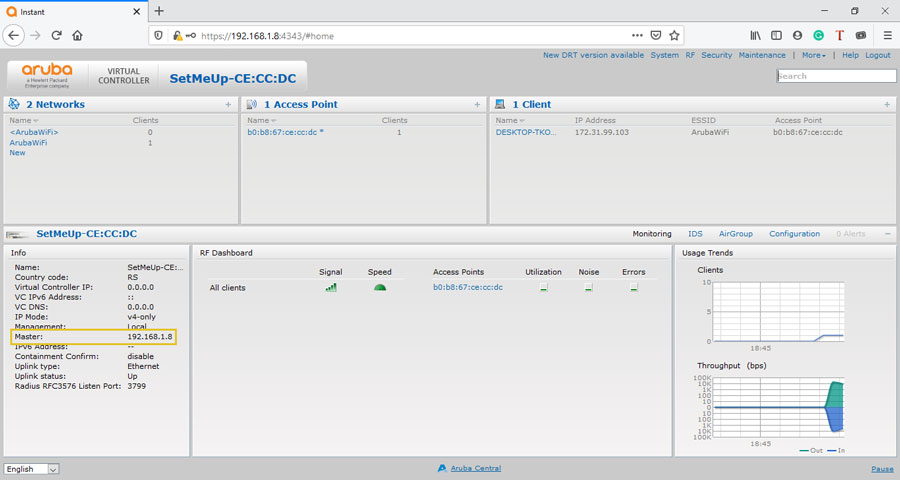Click the search input field
Screen dimensions: 900x480
[837, 76]
